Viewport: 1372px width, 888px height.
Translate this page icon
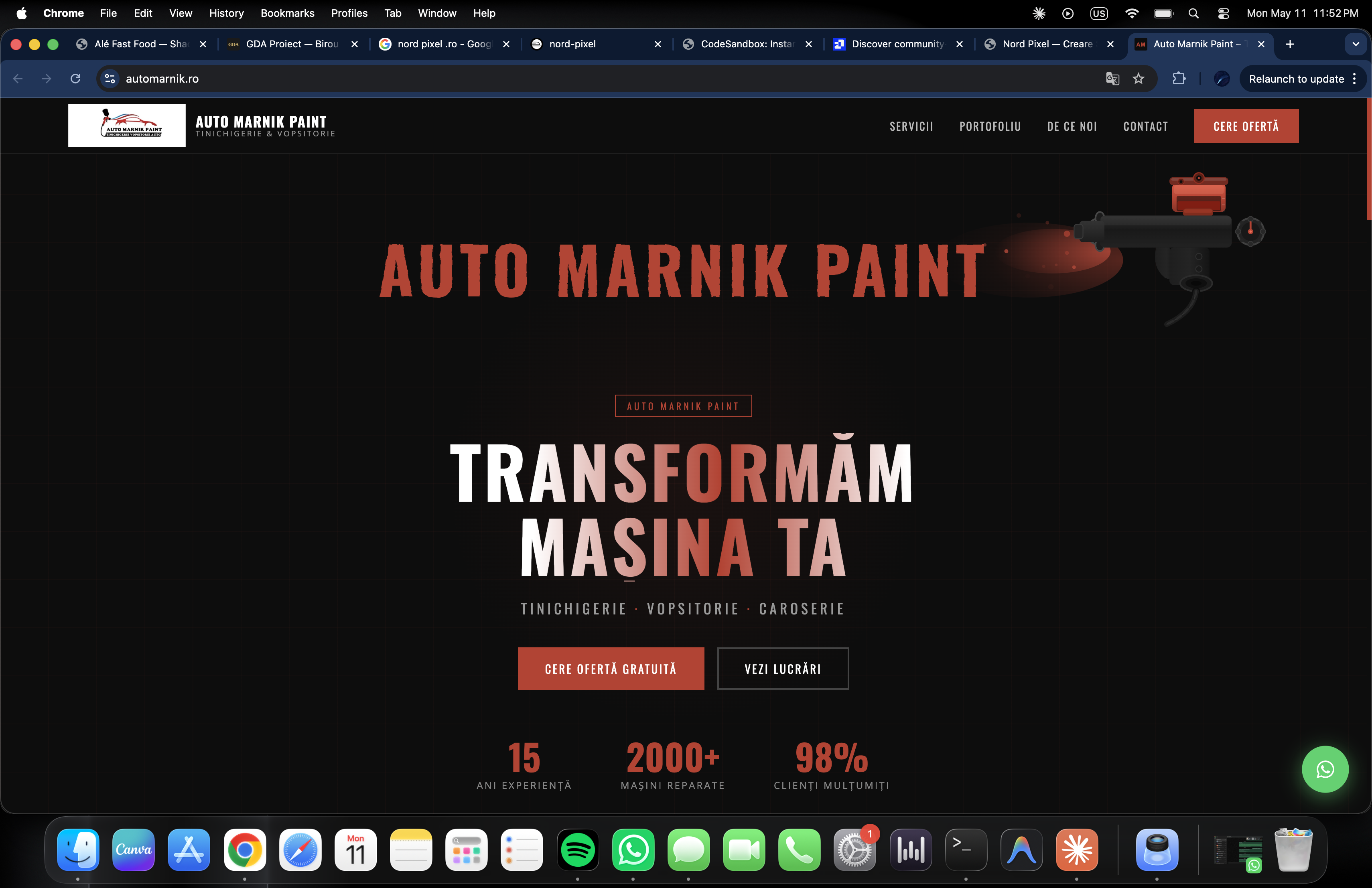click(x=1112, y=78)
